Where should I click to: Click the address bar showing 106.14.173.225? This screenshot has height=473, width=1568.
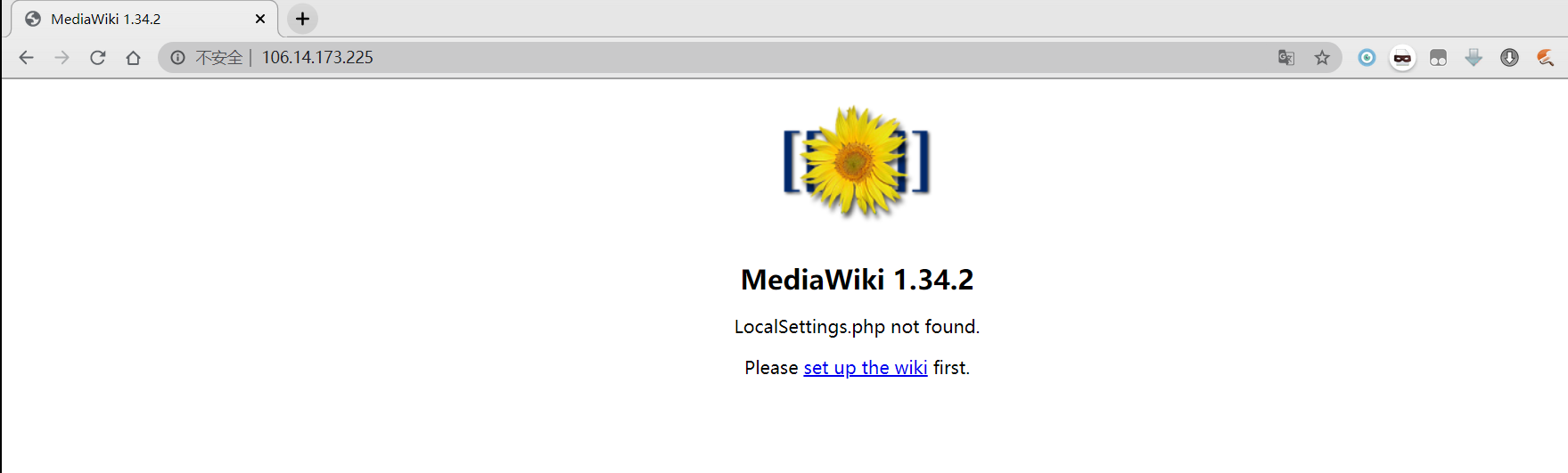point(749,58)
